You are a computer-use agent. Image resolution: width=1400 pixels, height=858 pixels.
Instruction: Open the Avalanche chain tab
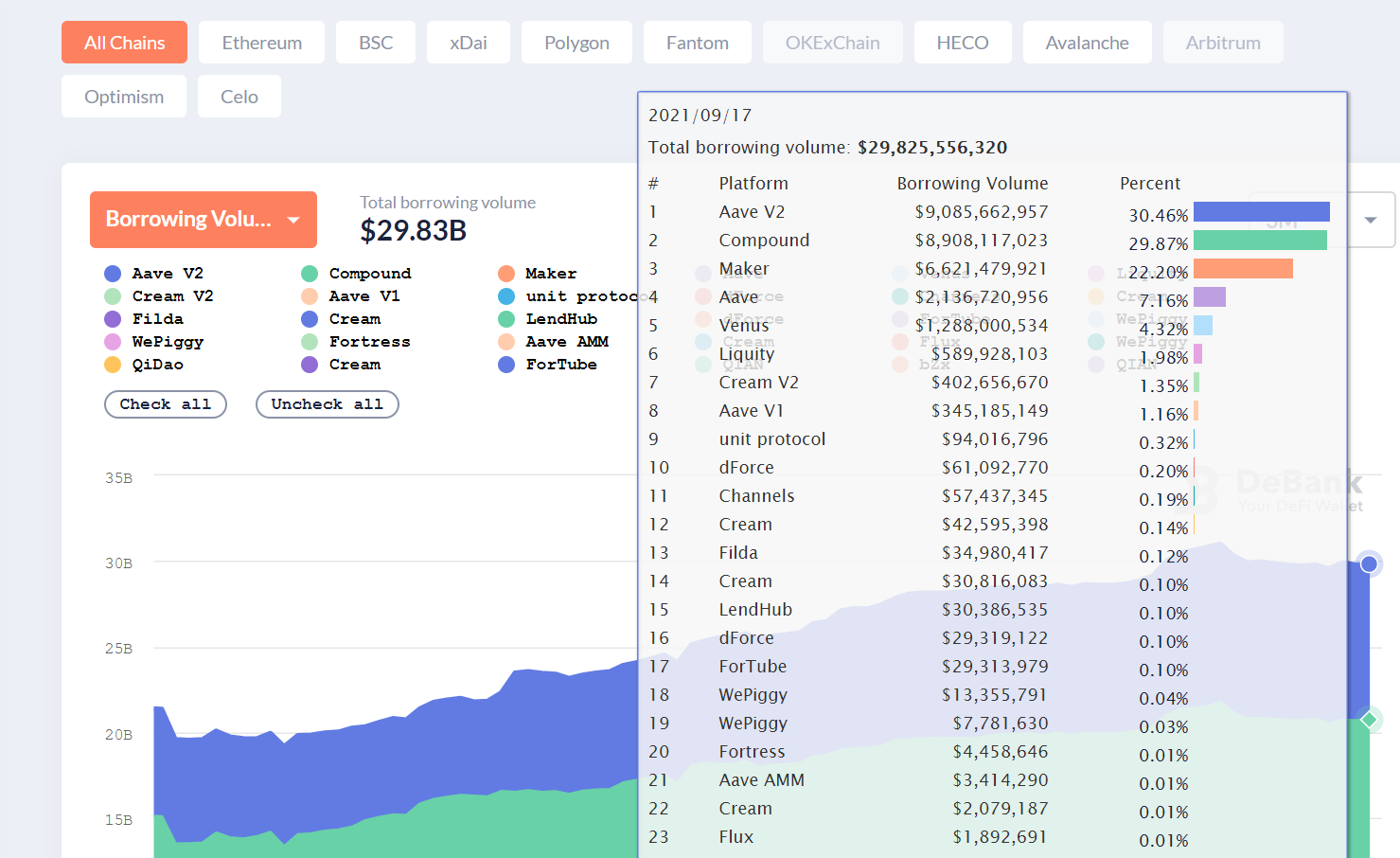1088,43
